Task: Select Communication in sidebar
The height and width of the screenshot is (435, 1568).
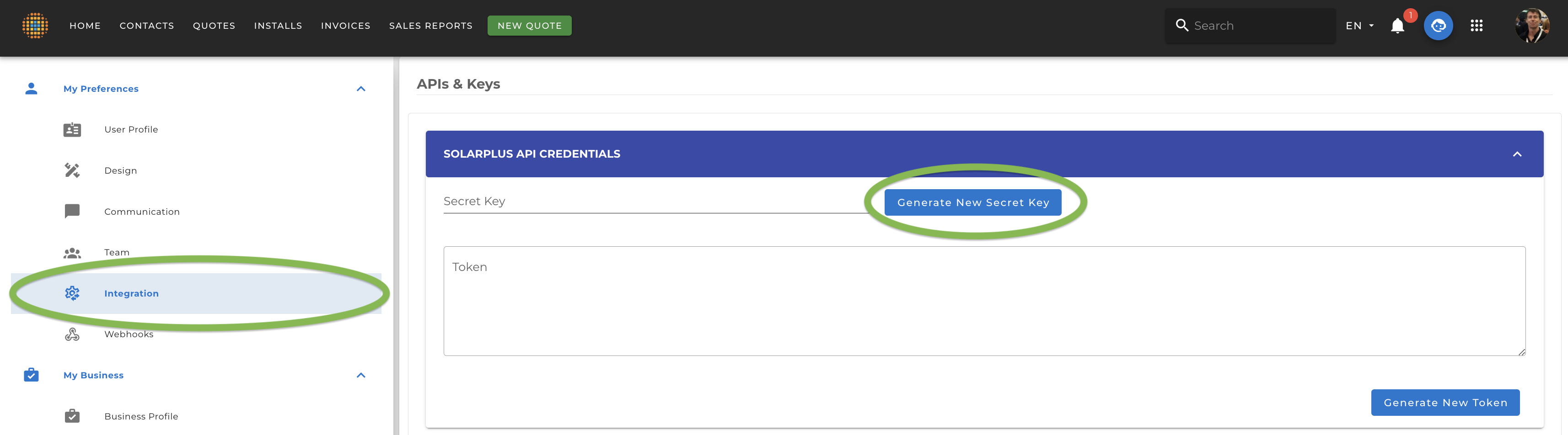Action: (x=196, y=211)
